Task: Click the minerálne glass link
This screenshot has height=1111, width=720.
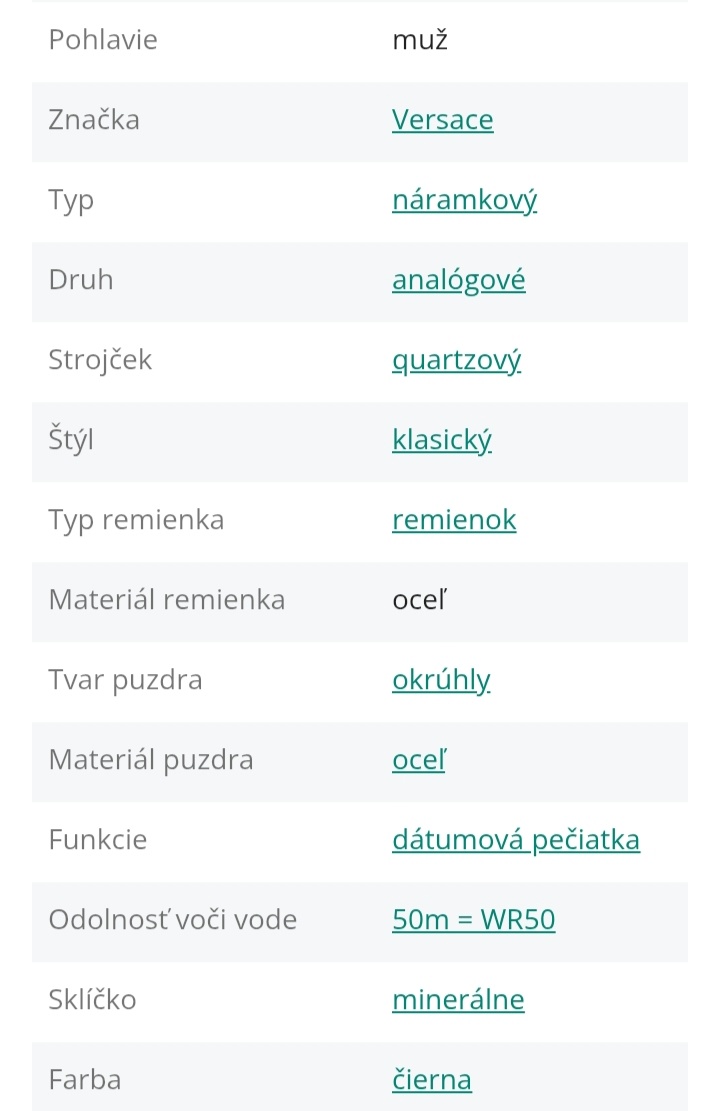Action: (458, 1000)
